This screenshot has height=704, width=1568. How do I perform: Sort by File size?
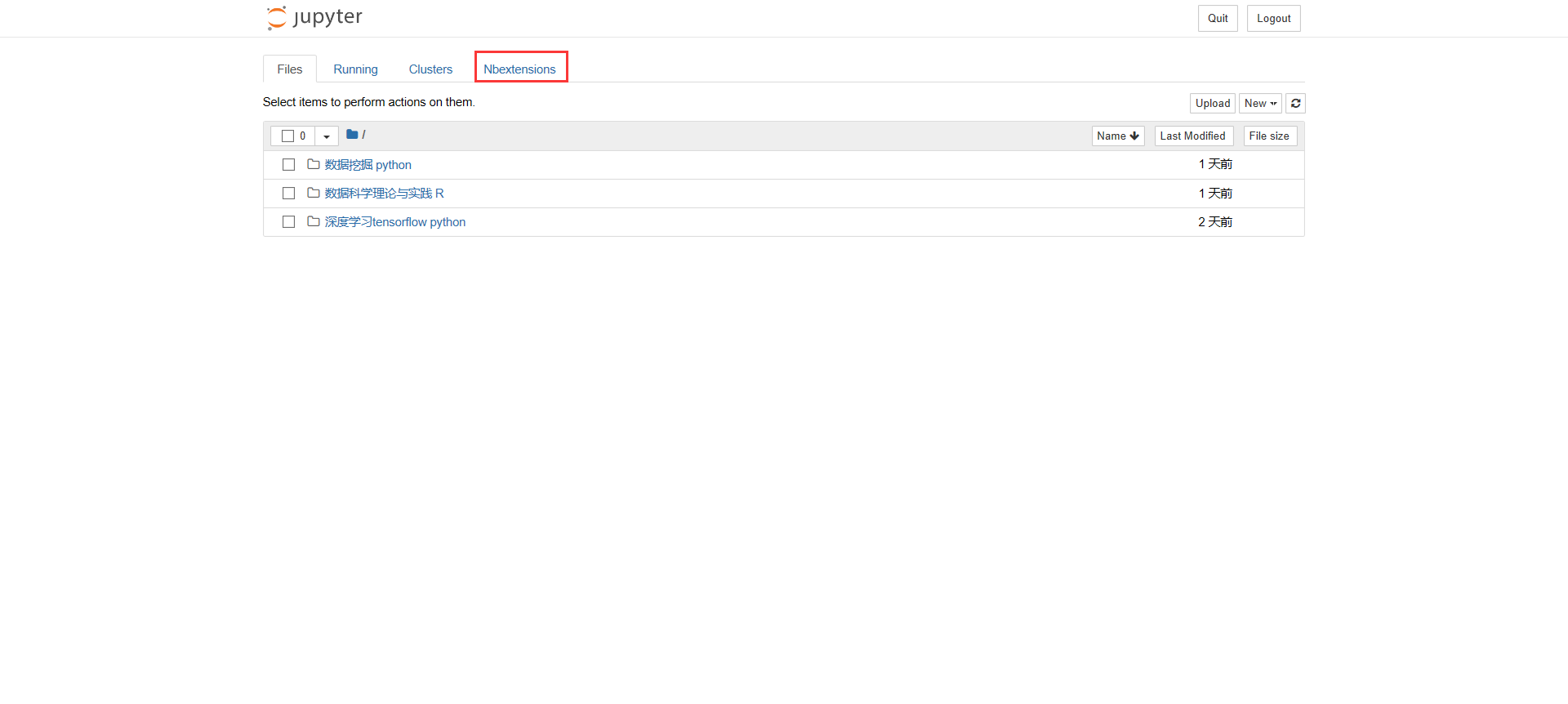[x=1270, y=136]
